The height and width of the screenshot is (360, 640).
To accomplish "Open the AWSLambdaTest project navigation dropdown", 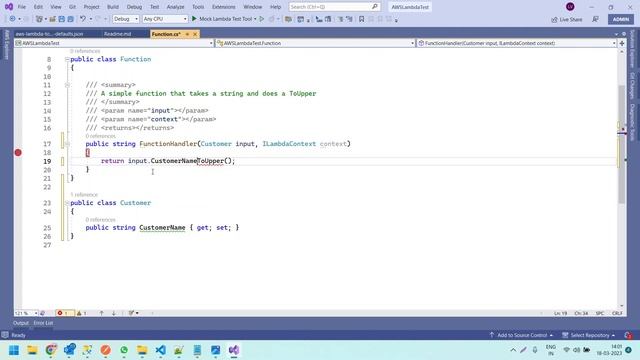I will (114, 43).
